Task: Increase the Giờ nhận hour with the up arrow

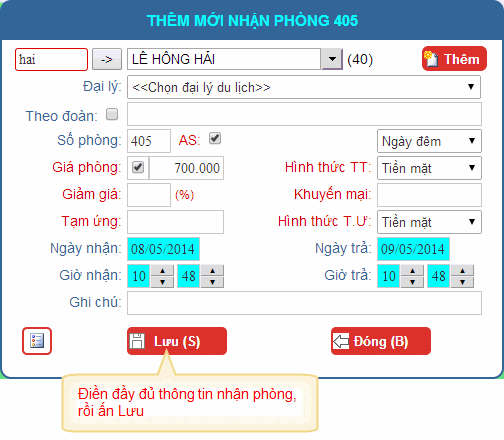Action: 162,270
